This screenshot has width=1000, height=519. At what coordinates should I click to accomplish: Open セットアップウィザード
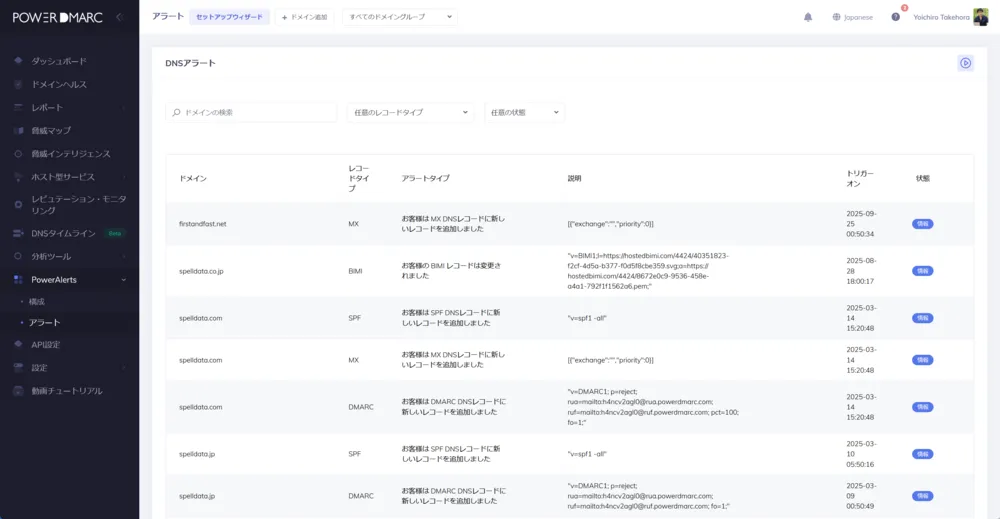[229, 17]
